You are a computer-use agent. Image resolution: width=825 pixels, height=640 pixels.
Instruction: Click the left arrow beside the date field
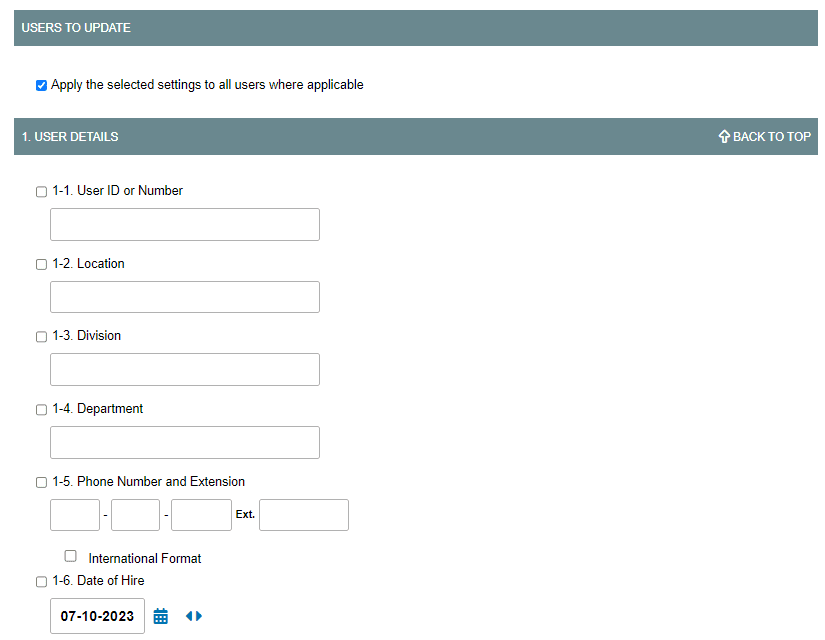tap(188, 616)
